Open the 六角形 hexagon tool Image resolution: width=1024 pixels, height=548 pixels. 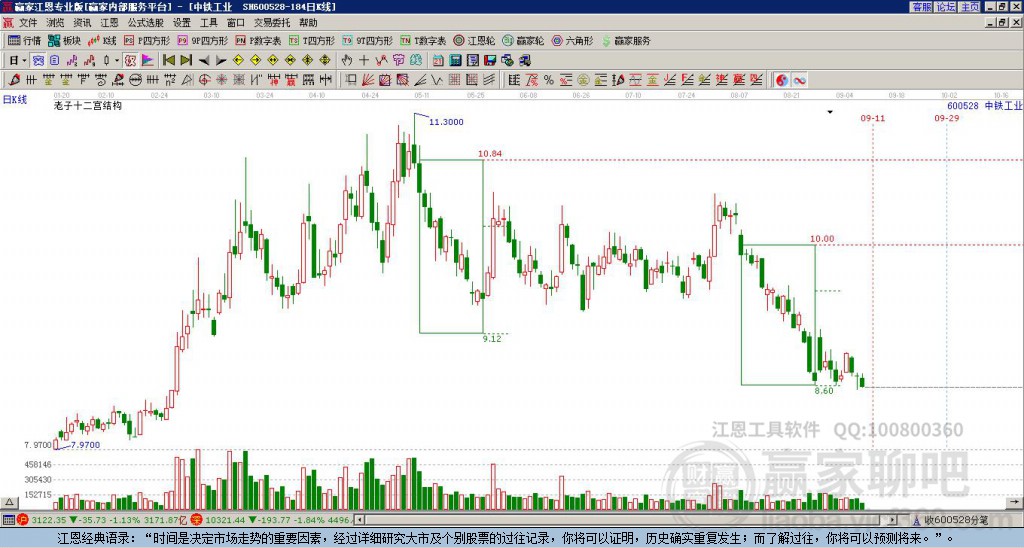pyautogui.click(x=572, y=40)
